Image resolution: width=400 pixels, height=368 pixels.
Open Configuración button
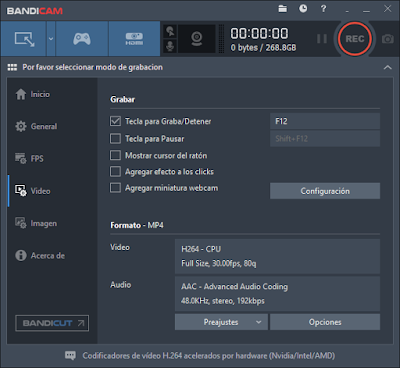tap(325, 191)
